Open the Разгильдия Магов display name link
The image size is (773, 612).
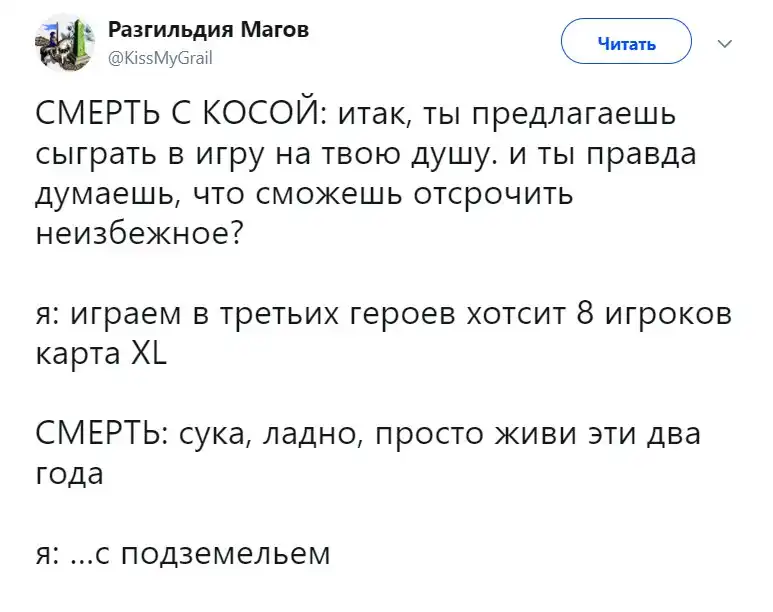click(x=207, y=29)
